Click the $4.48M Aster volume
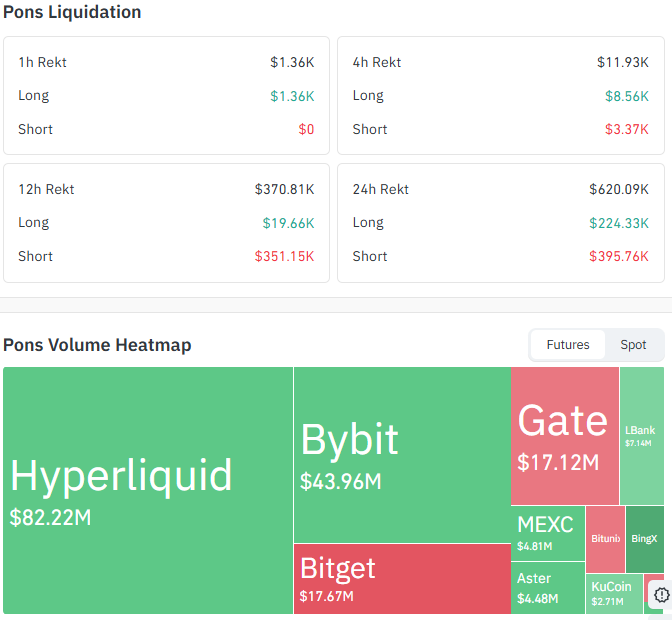 coord(537,598)
